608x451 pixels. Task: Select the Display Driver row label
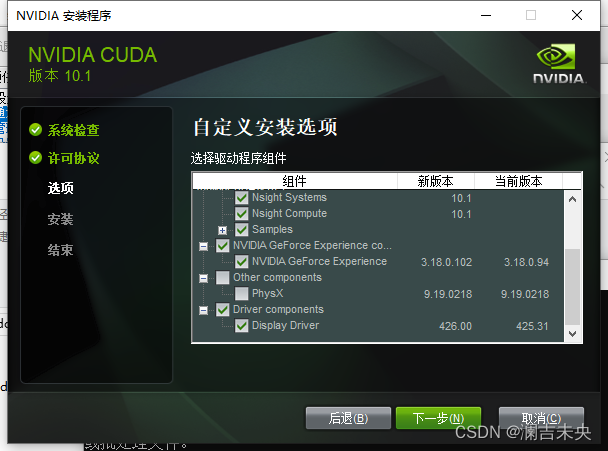[285, 325]
